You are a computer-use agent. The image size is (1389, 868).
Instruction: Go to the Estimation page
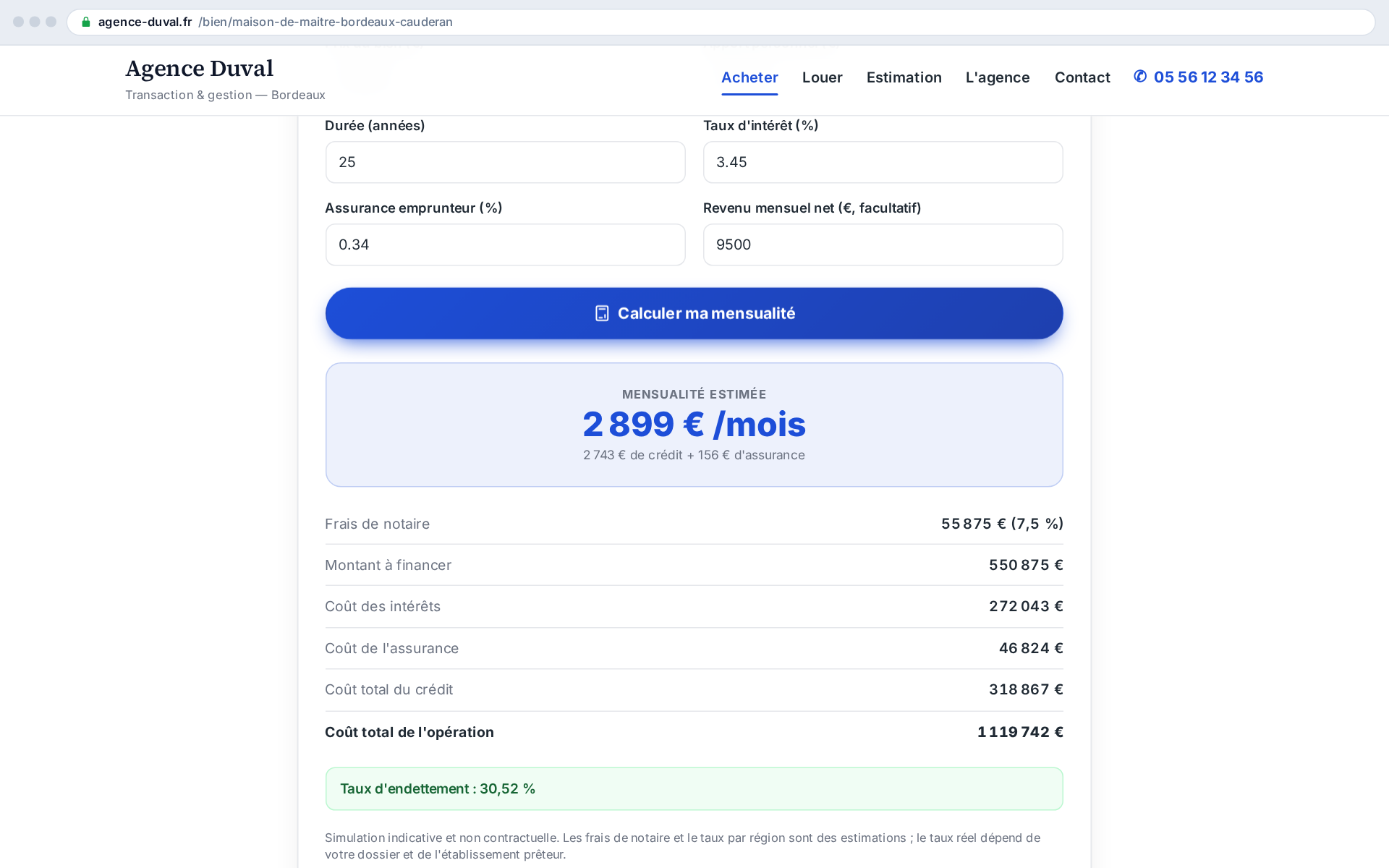point(904,77)
